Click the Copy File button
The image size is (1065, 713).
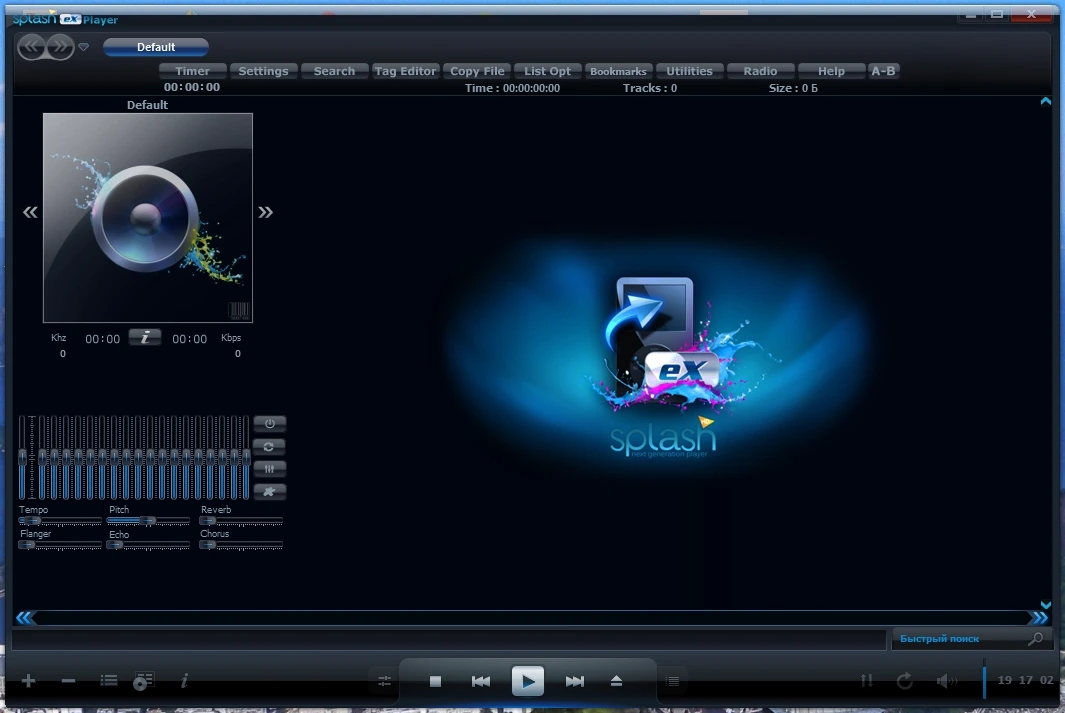pos(477,71)
